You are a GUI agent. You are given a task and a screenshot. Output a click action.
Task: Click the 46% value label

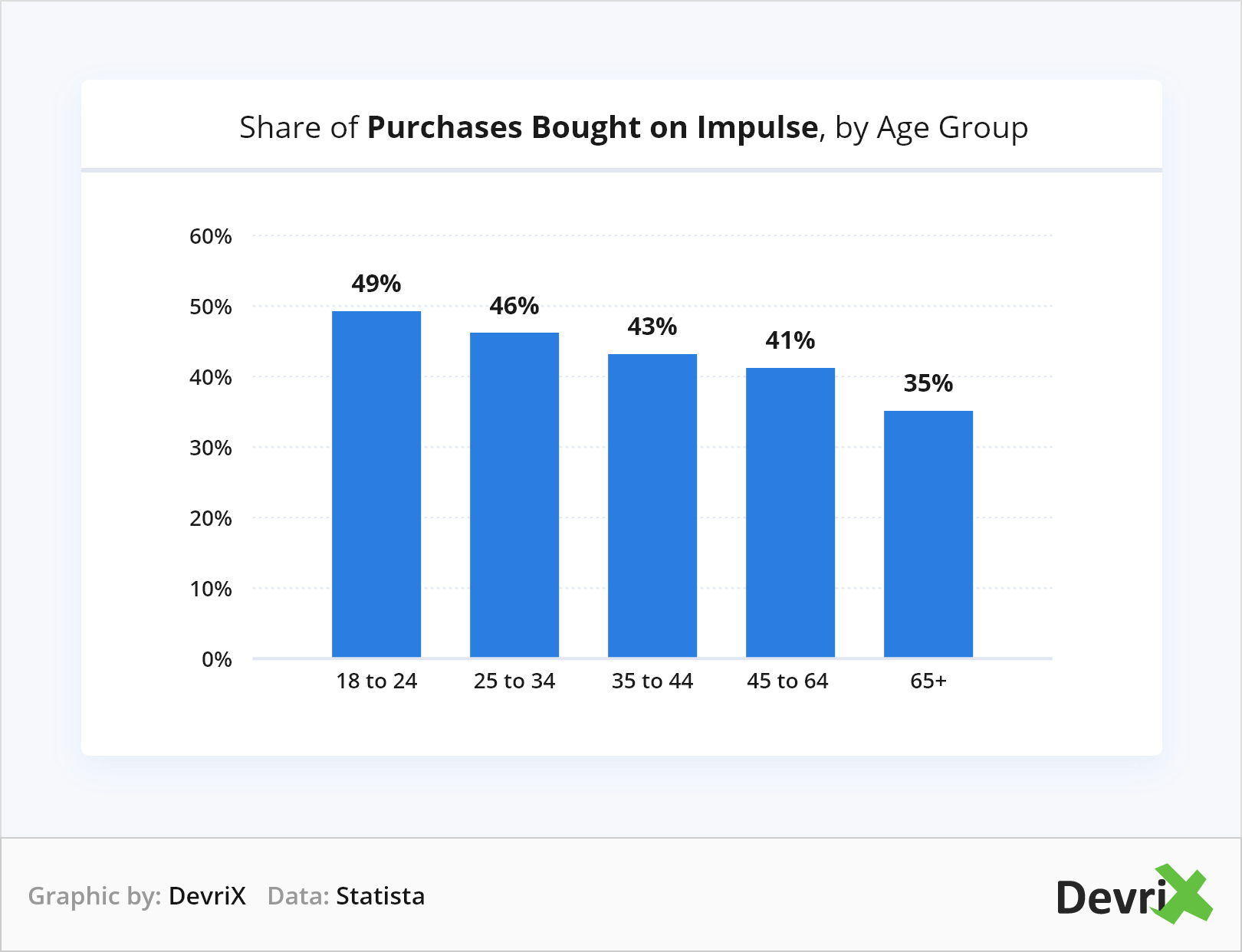[x=514, y=306]
